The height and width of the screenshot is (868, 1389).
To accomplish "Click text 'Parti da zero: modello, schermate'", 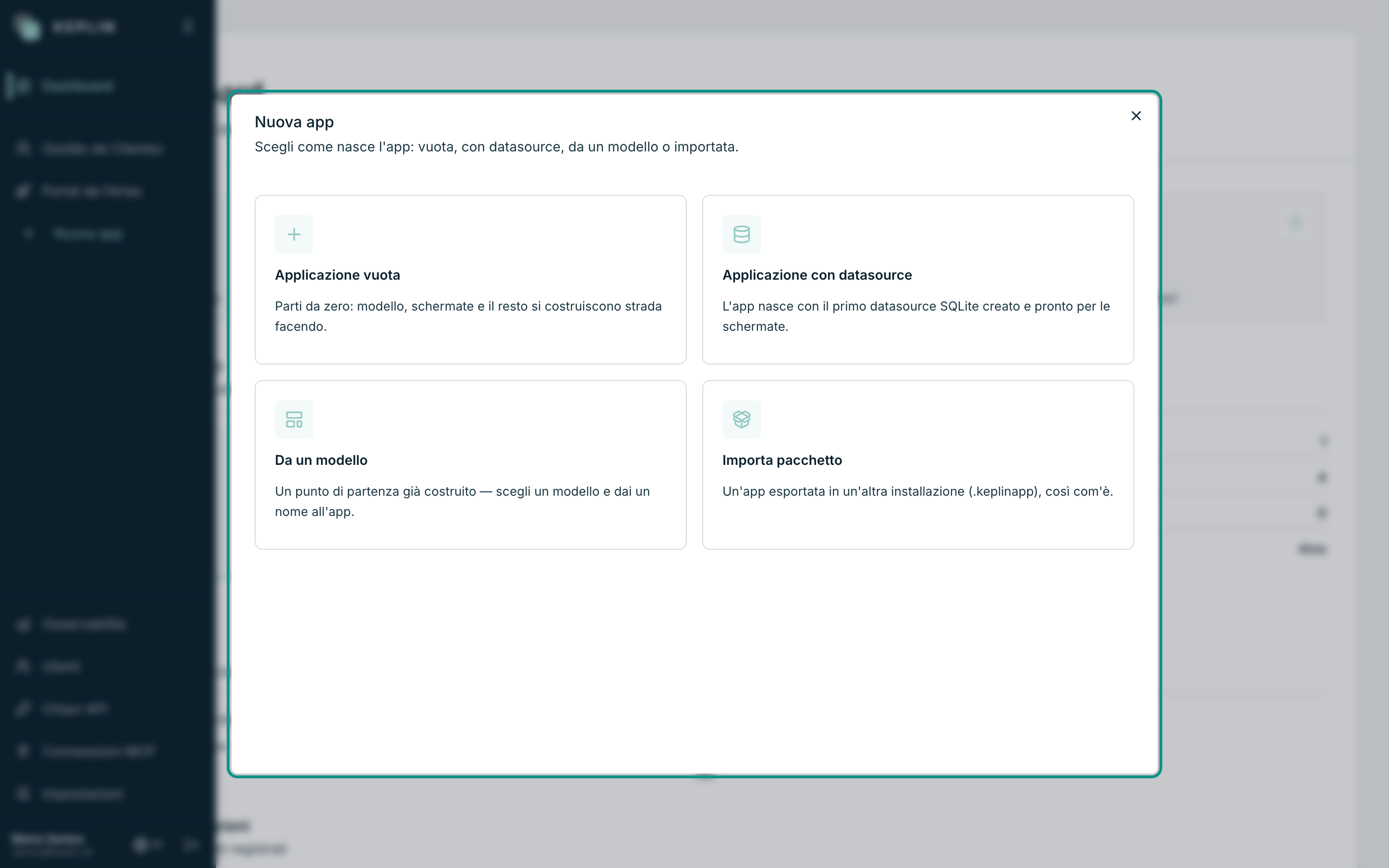I will click(x=374, y=307).
